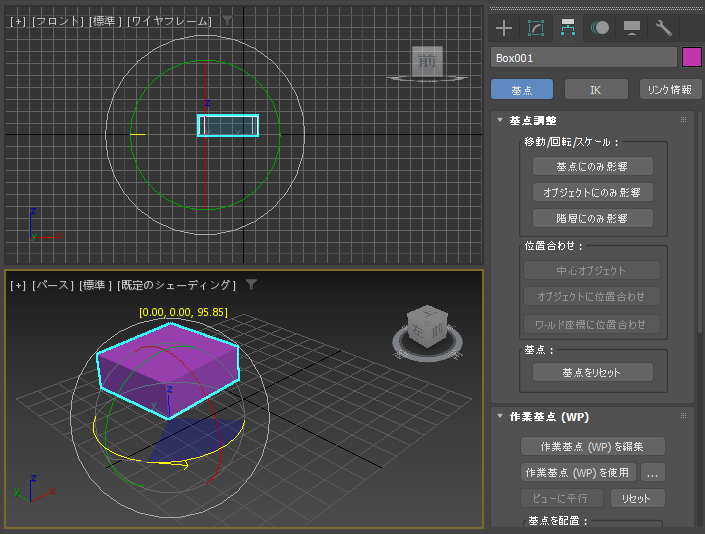Viewport: 705px width, 534px height.
Task: Open the Display panel monitor icon
Action: (x=632, y=28)
